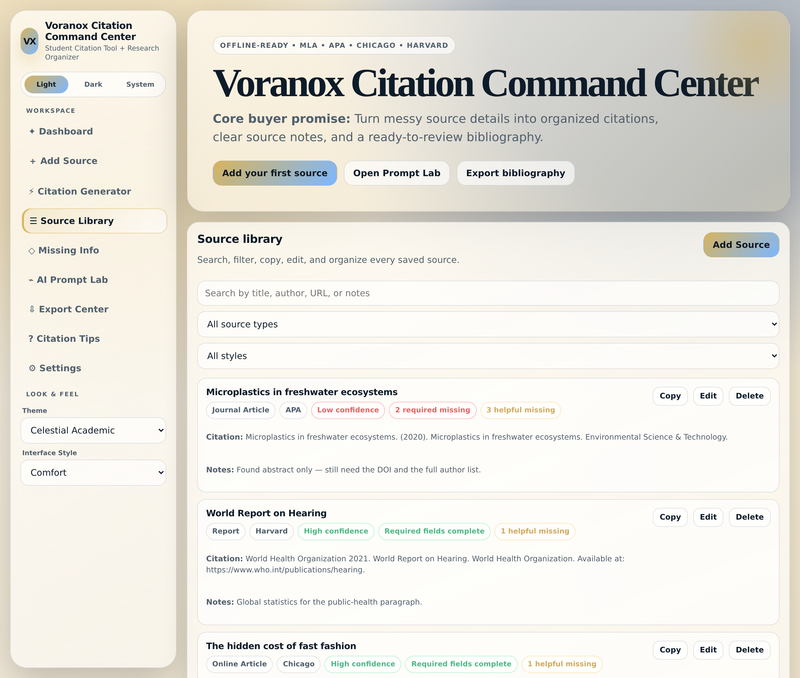The image size is (800, 678).
Task: Click the Microplastics in freshwater ecosystems title
Action: point(302,392)
